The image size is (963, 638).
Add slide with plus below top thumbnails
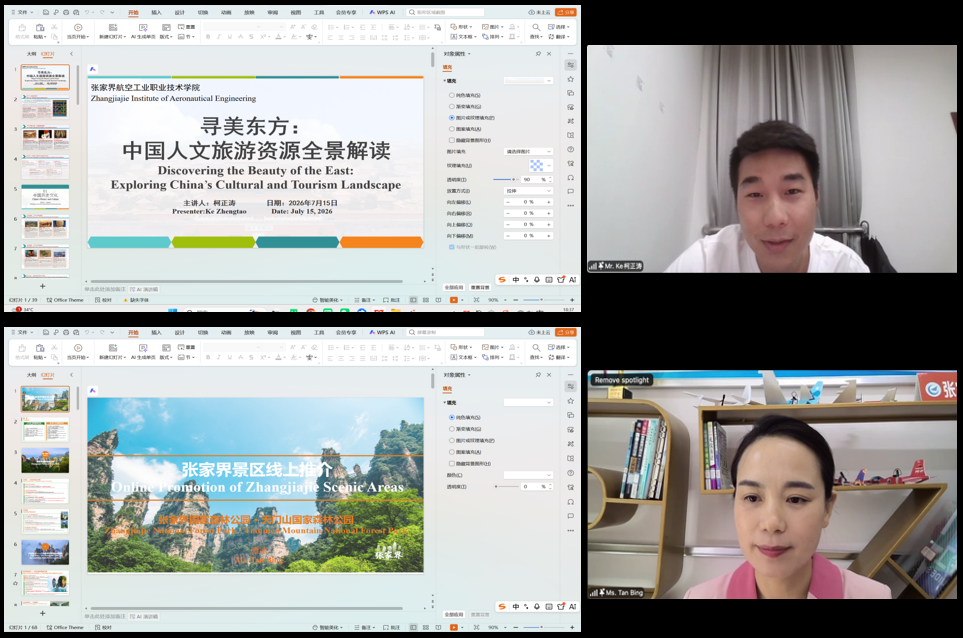tap(42, 286)
